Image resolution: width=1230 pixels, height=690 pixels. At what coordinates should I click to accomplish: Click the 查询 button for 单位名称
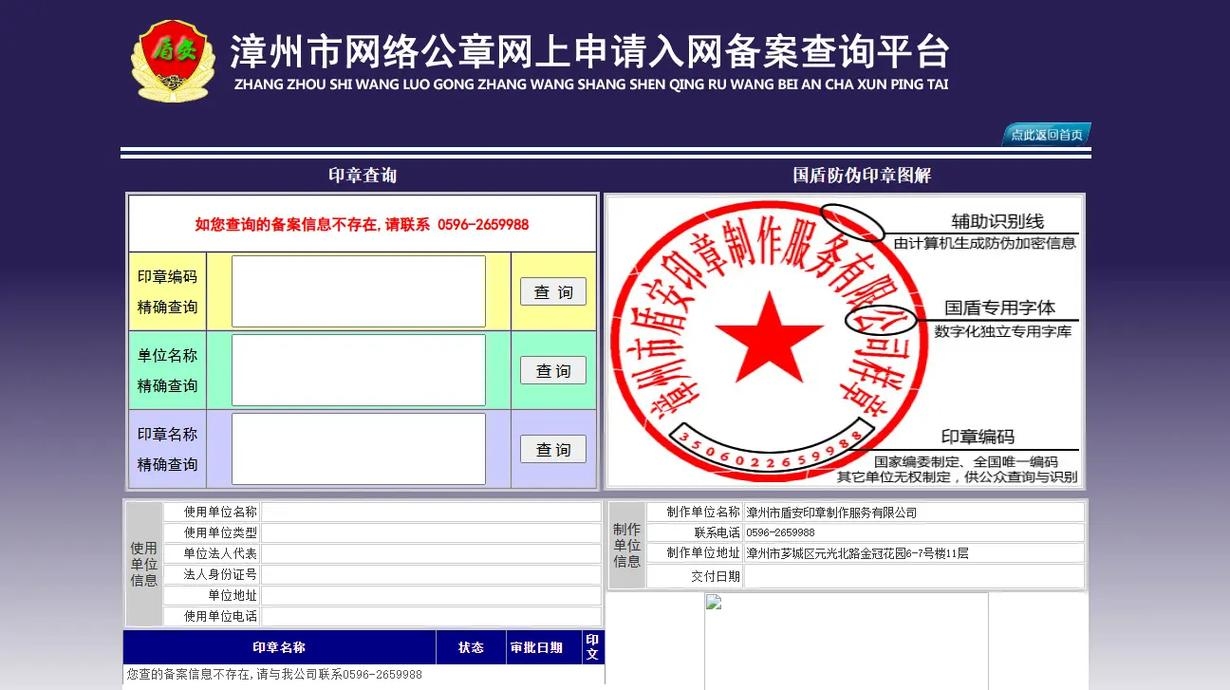(553, 370)
